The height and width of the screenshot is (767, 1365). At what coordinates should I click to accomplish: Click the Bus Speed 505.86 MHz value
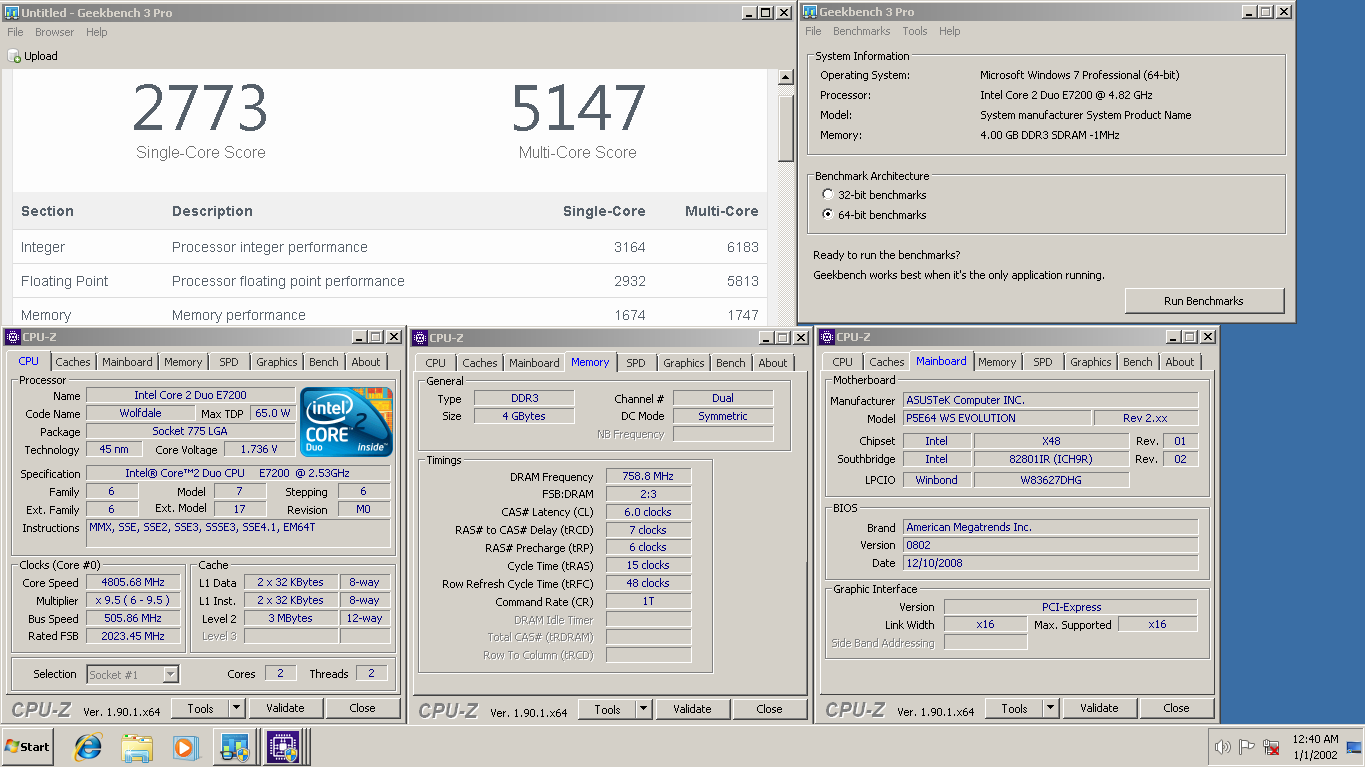pos(133,619)
